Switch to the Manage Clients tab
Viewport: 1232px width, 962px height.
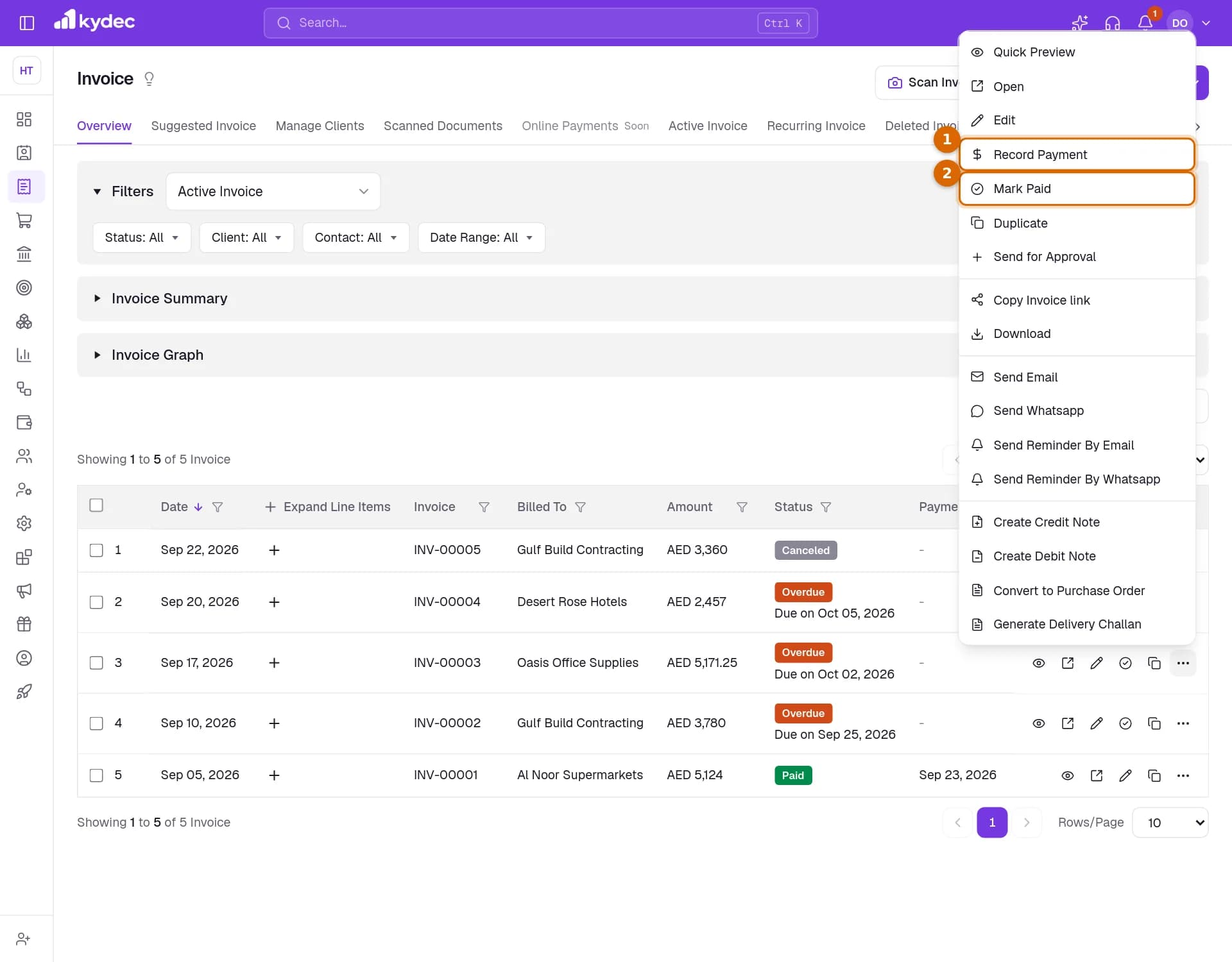[320, 126]
